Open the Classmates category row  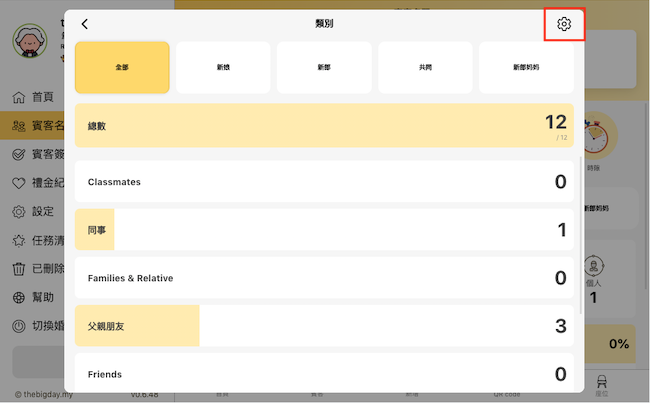pyautogui.click(x=324, y=182)
